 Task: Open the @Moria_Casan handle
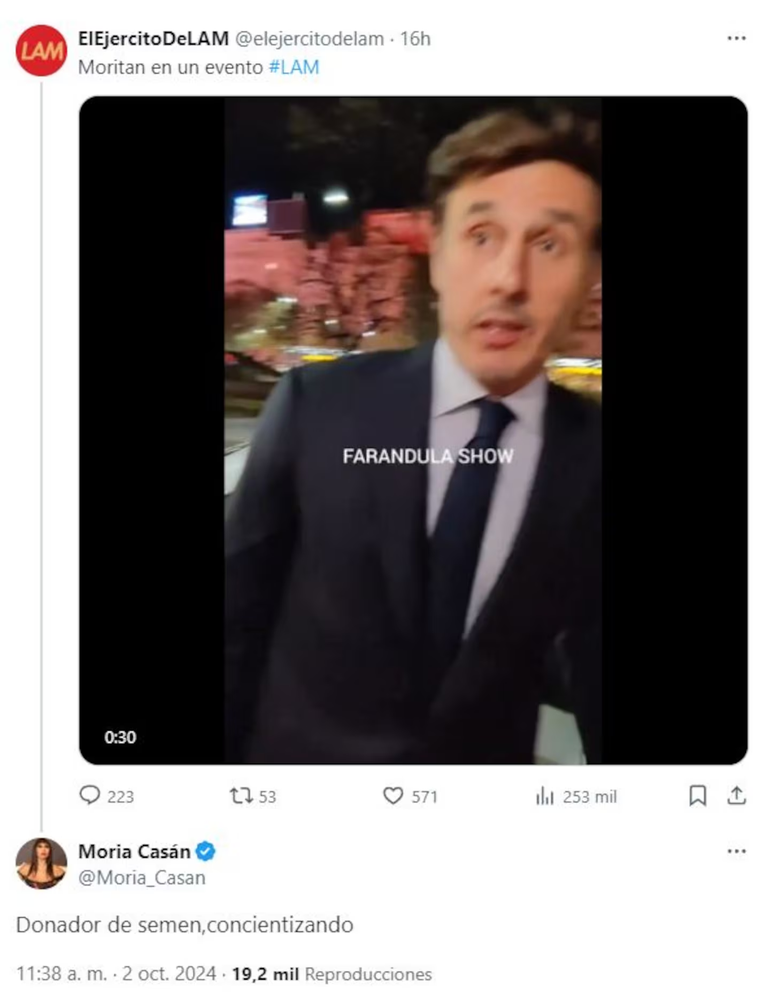coord(141,878)
